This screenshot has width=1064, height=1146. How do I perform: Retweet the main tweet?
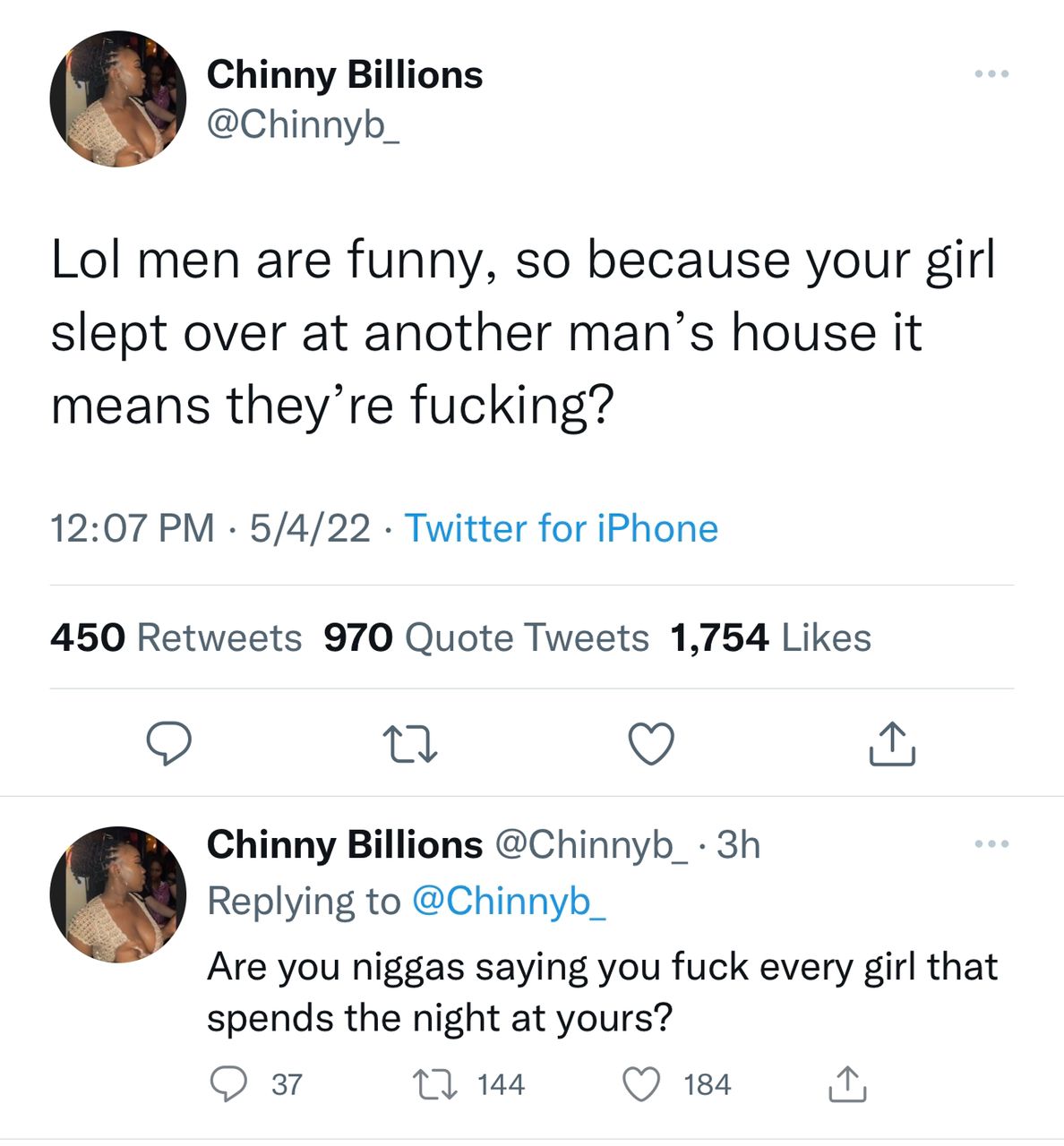point(409,744)
